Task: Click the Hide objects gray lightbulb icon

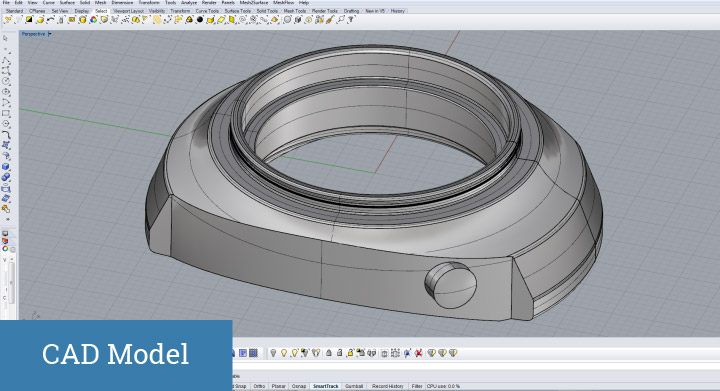Action: click(x=273, y=353)
